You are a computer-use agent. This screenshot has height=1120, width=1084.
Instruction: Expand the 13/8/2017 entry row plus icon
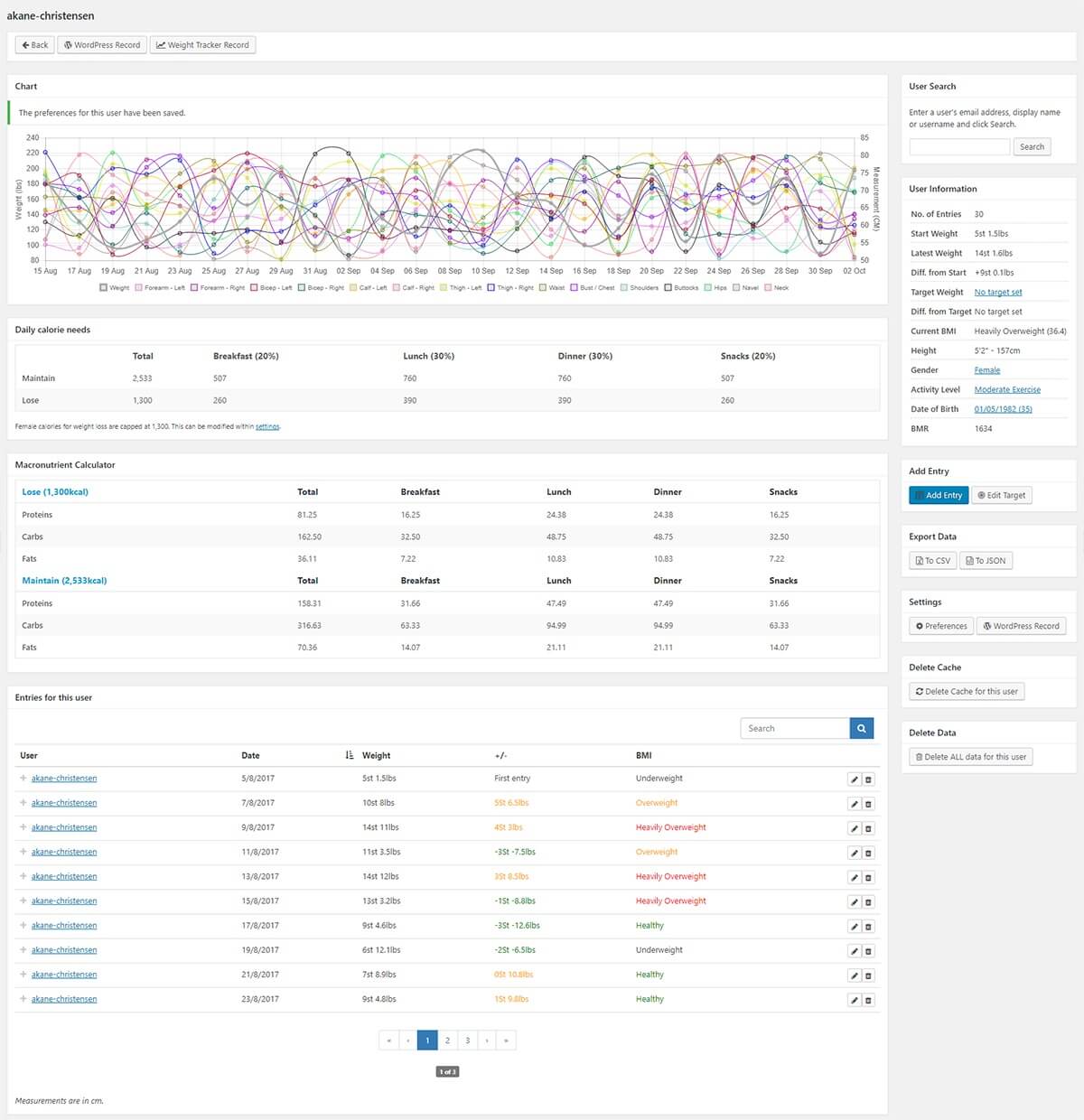[23, 876]
